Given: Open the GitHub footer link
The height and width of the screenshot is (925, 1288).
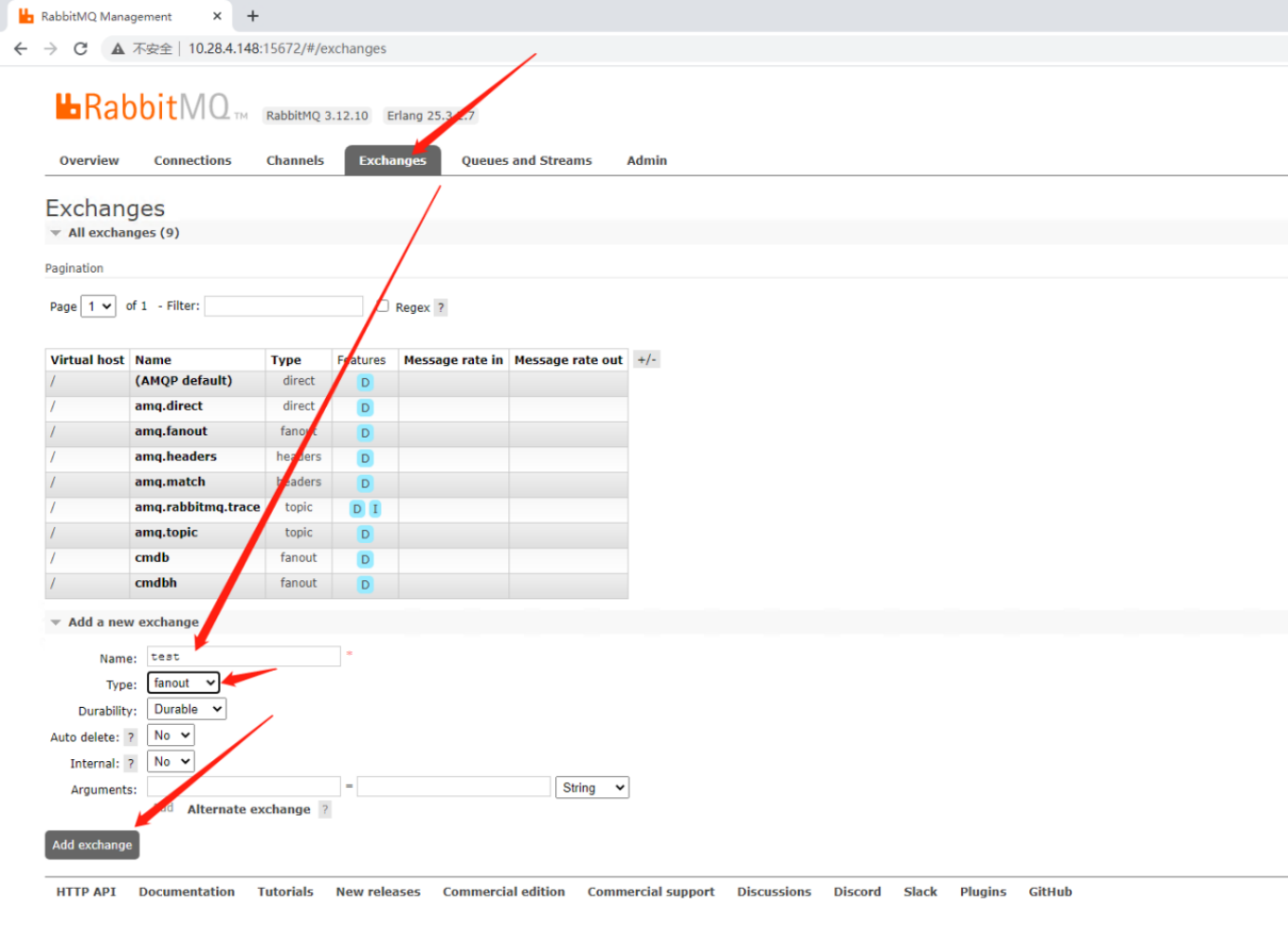Looking at the screenshot, I should pyautogui.click(x=1050, y=892).
